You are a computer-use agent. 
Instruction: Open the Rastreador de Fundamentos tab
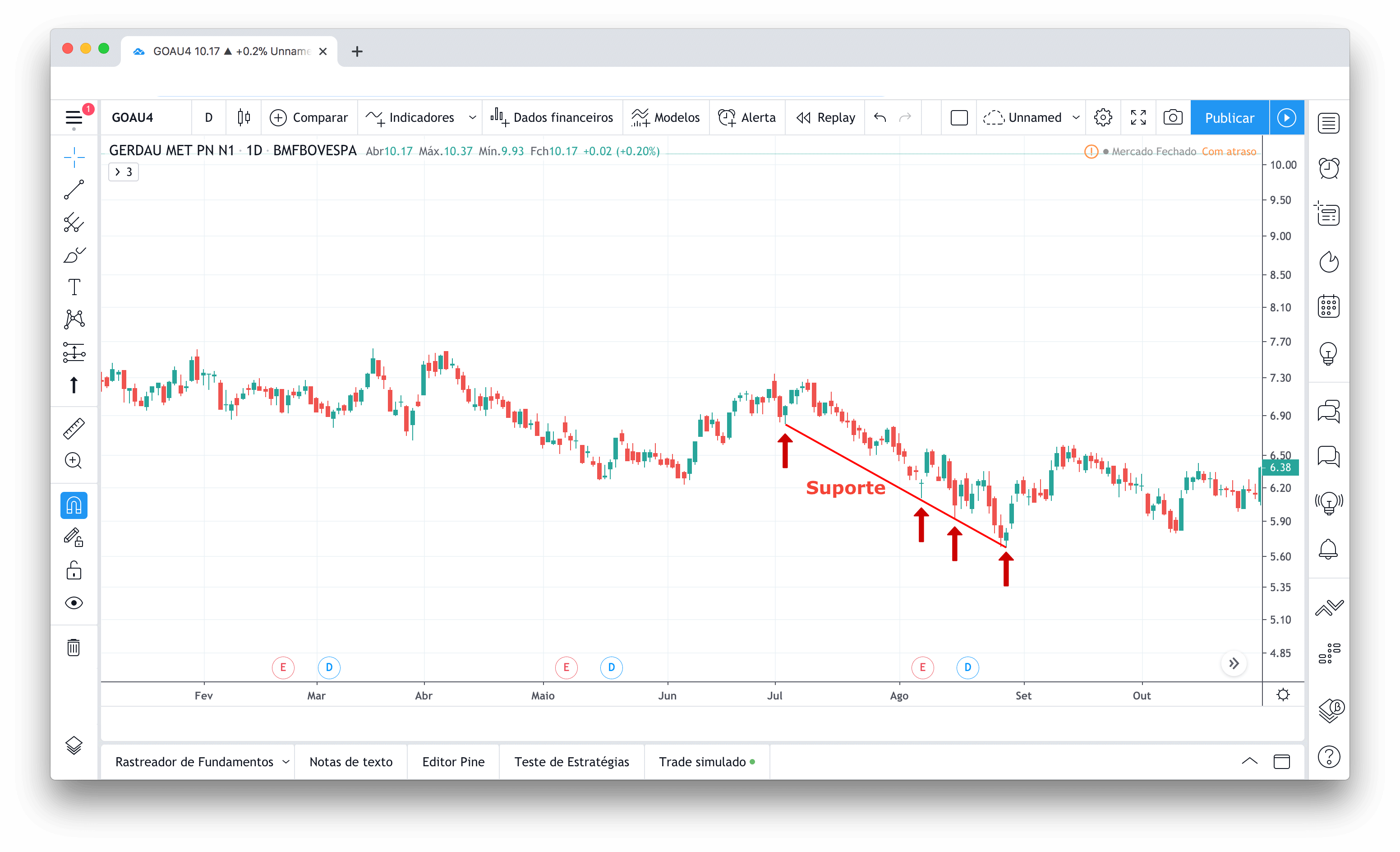pyautogui.click(x=194, y=762)
